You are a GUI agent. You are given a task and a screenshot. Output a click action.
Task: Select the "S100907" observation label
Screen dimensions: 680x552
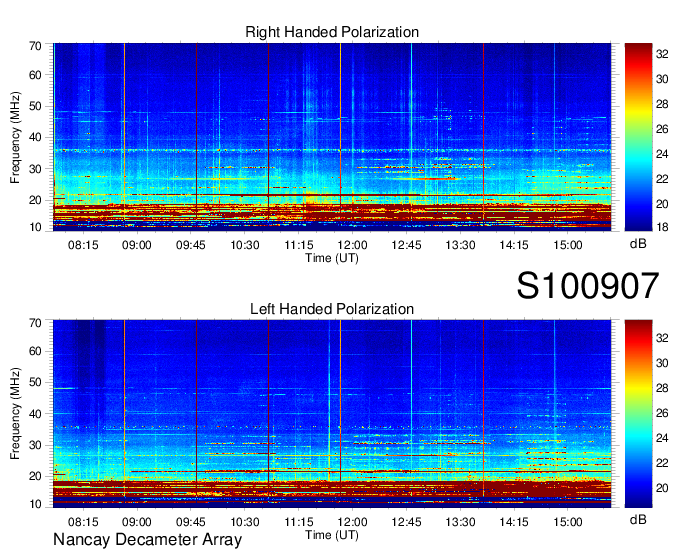tap(588, 286)
